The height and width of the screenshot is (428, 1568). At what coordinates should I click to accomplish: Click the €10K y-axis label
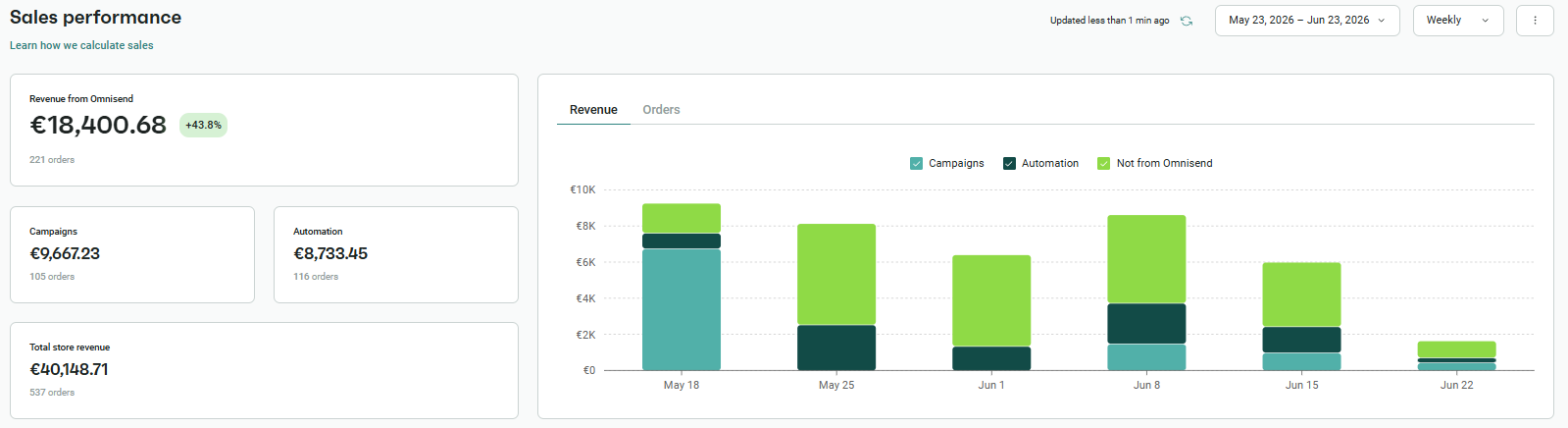click(x=582, y=189)
